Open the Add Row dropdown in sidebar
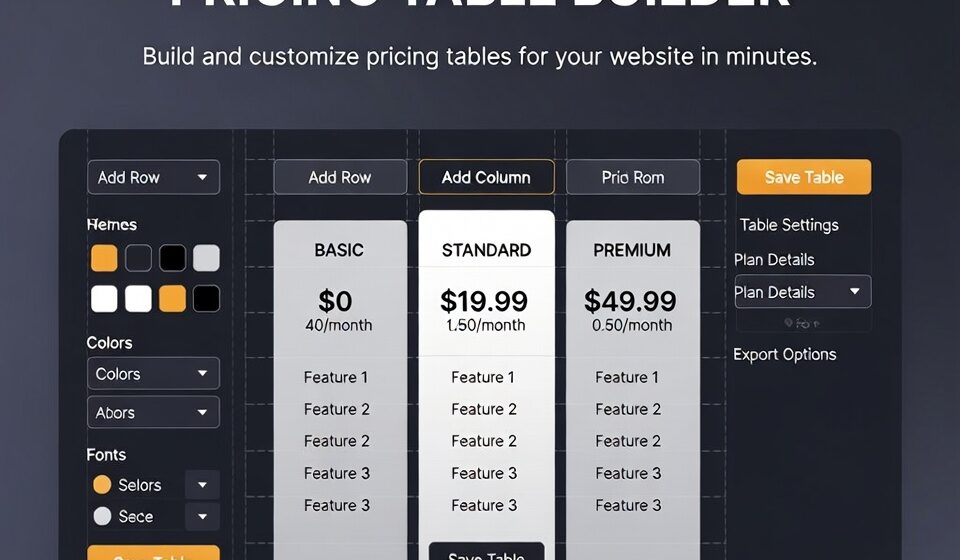This screenshot has width=960, height=560. coord(154,177)
